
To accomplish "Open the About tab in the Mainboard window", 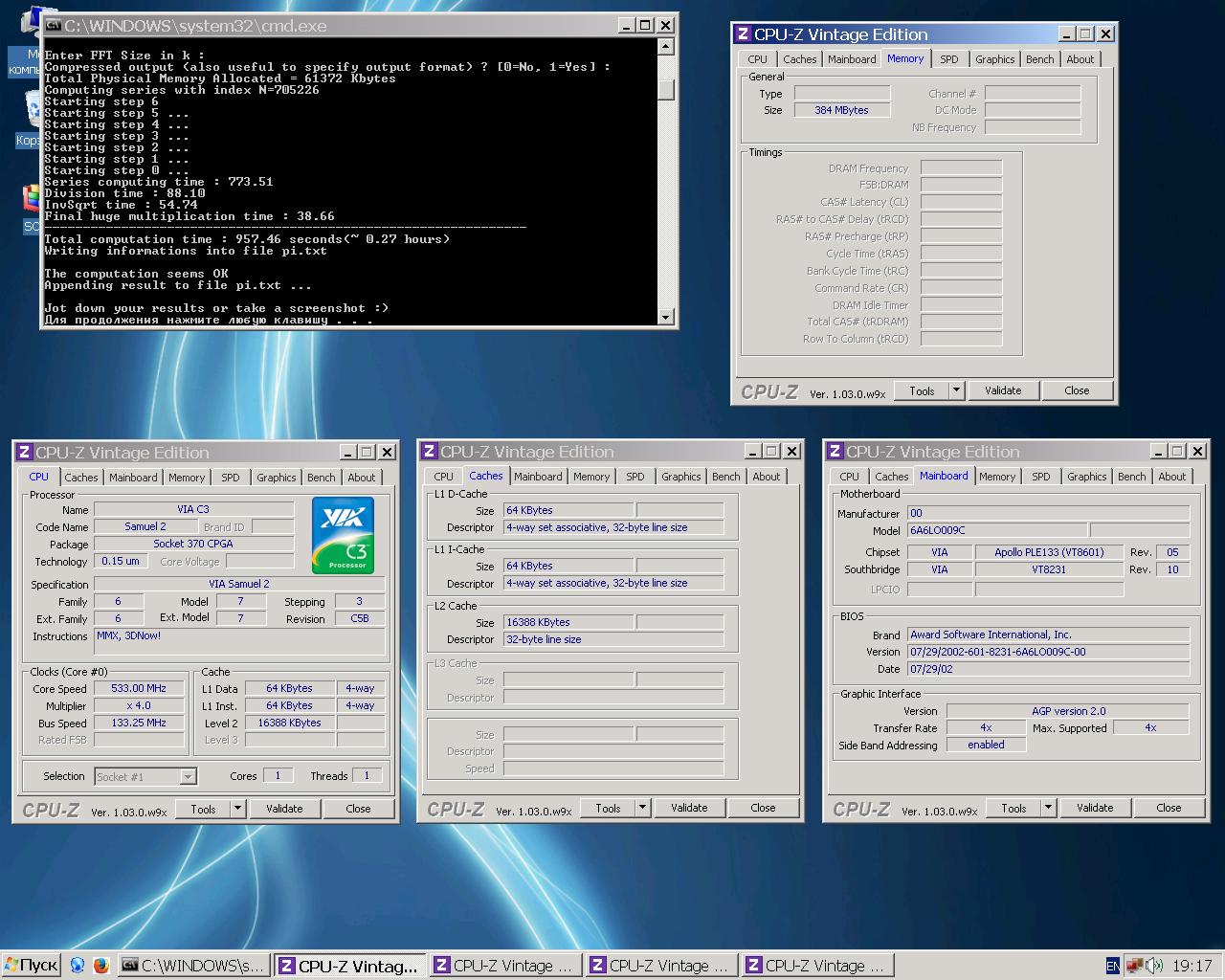I will (1172, 477).
